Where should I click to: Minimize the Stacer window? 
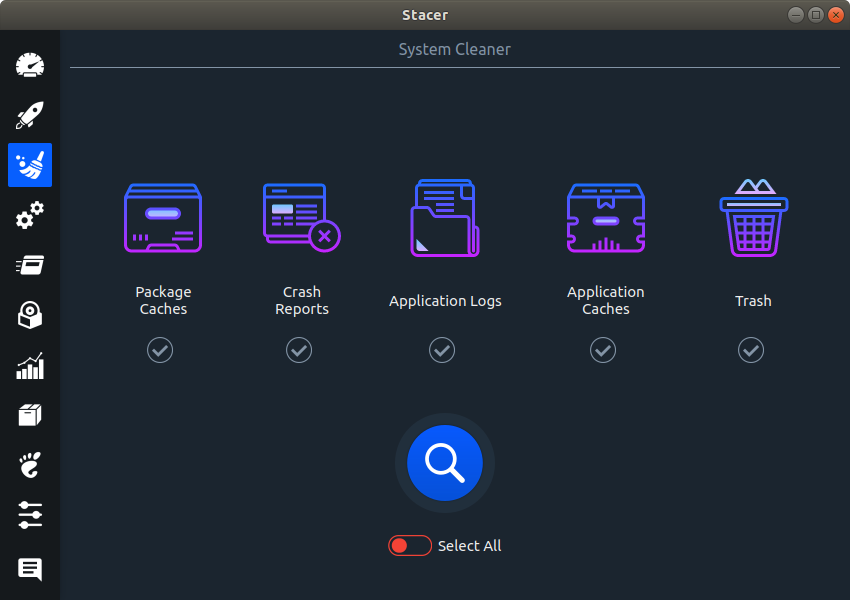796,15
